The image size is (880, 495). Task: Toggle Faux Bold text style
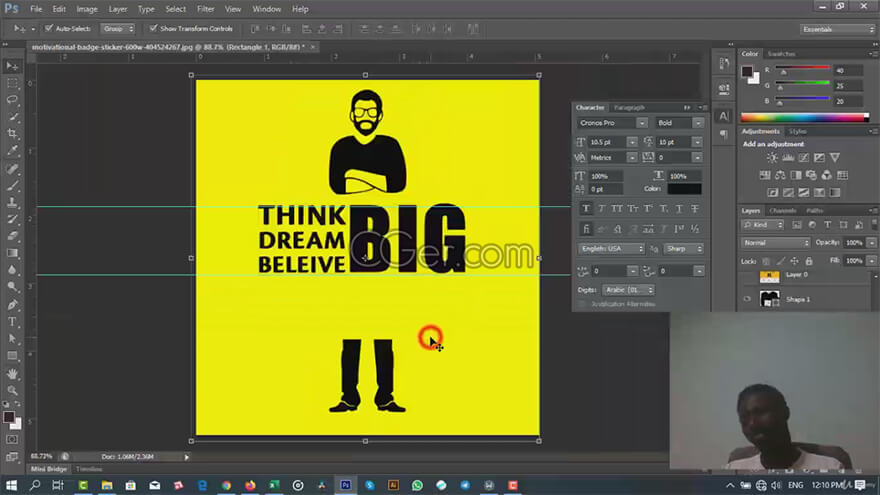pos(586,209)
